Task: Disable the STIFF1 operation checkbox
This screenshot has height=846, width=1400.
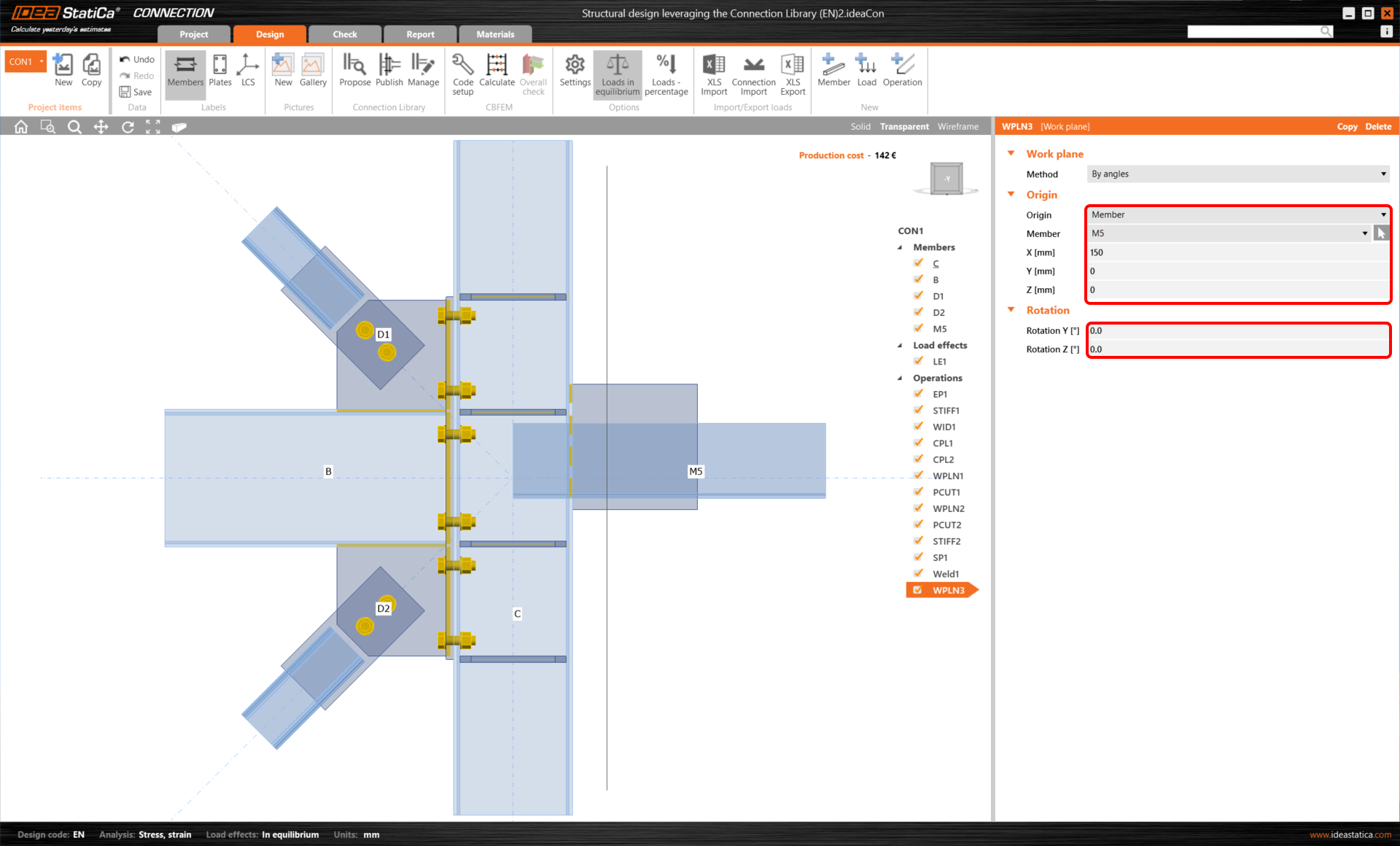Action: (x=918, y=410)
